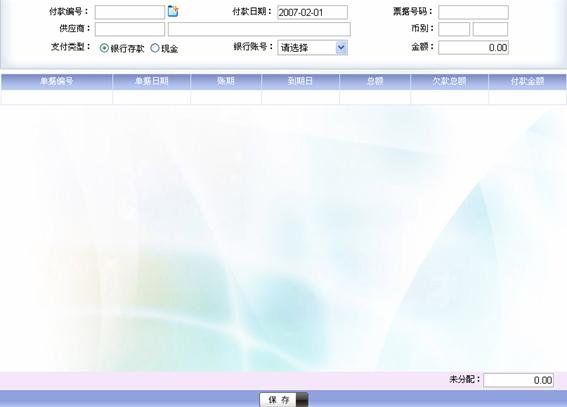Focus the 付款编号 input field
Image resolution: width=567 pixels, height=407 pixels.
[130, 12]
